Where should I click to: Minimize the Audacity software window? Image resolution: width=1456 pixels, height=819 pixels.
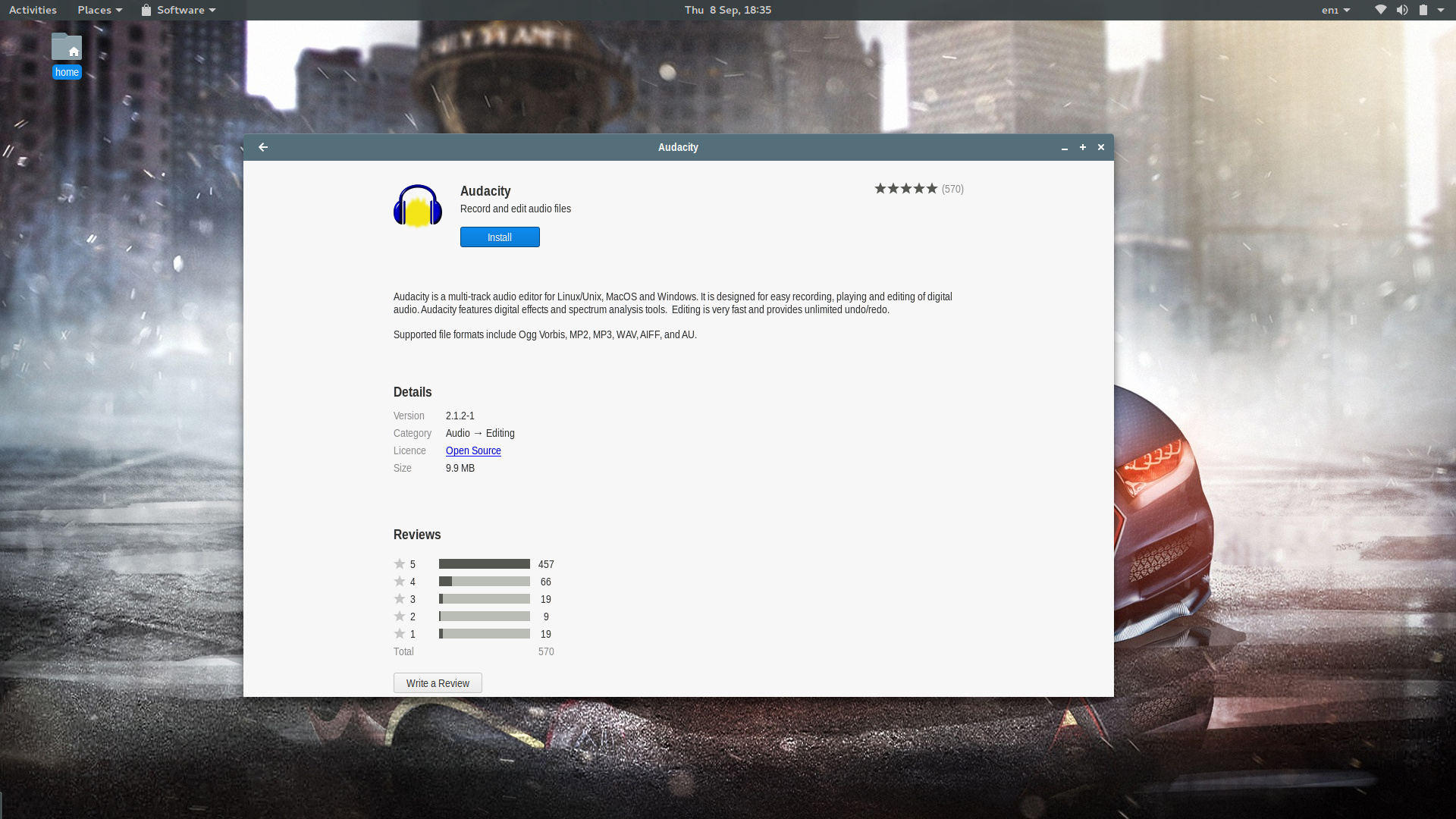1065,147
